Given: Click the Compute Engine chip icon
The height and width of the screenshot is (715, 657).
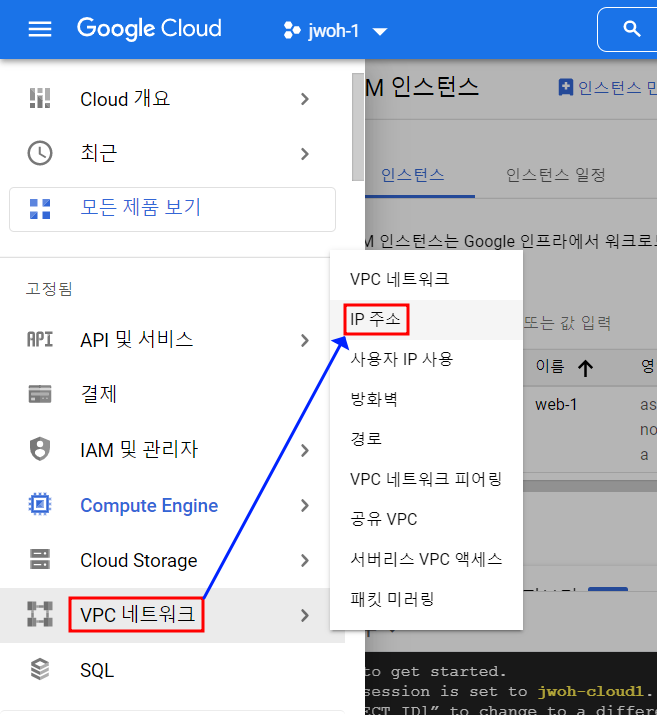Looking at the screenshot, I should pos(40,504).
